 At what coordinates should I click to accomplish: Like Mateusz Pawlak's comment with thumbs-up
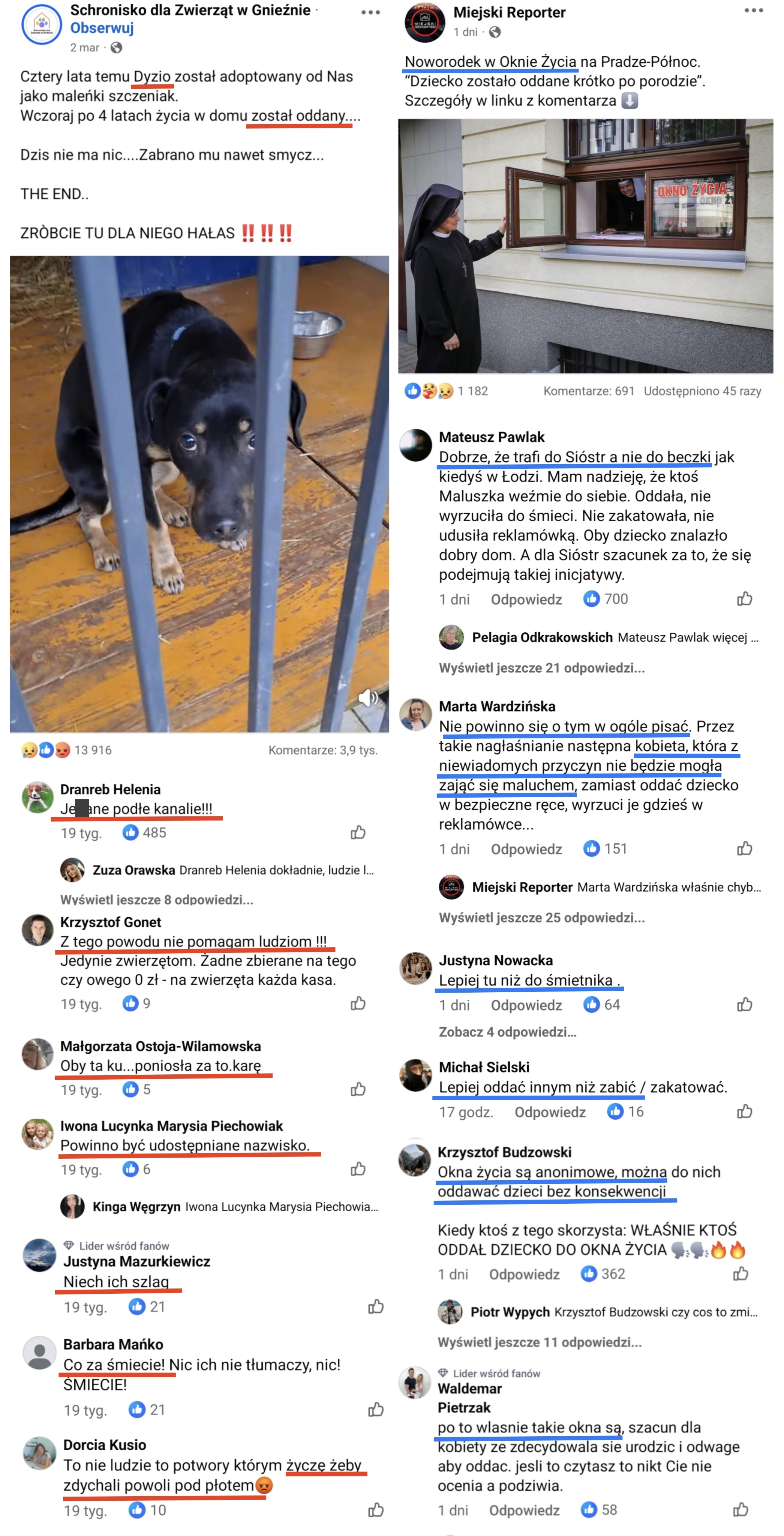(745, 598)
